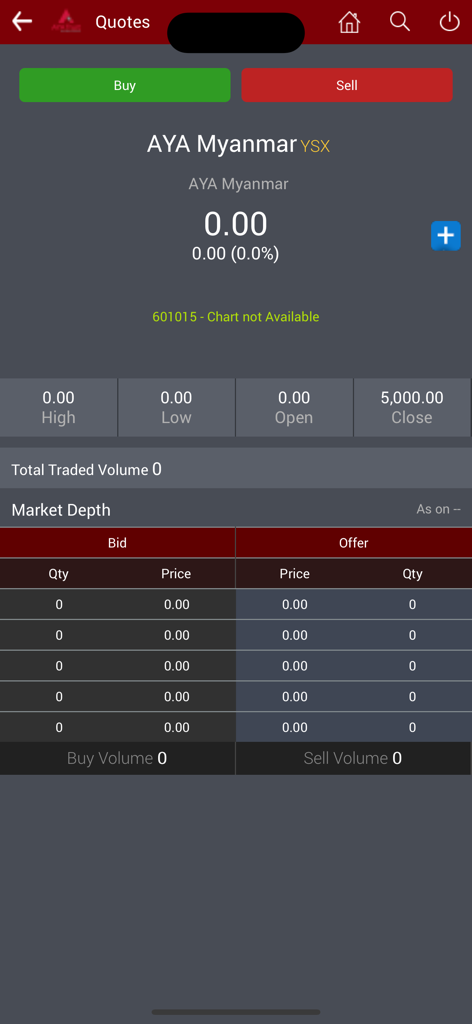Tap the AYA Myanmar stock heading
This screenshot has height=1024, width=472.
tap(222, 144)
